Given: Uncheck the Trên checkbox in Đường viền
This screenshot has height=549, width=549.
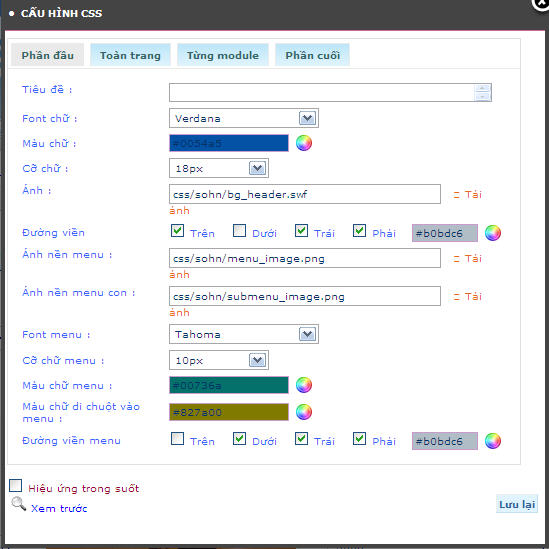Looking at the screenshot, I should [x=178, y=231].
